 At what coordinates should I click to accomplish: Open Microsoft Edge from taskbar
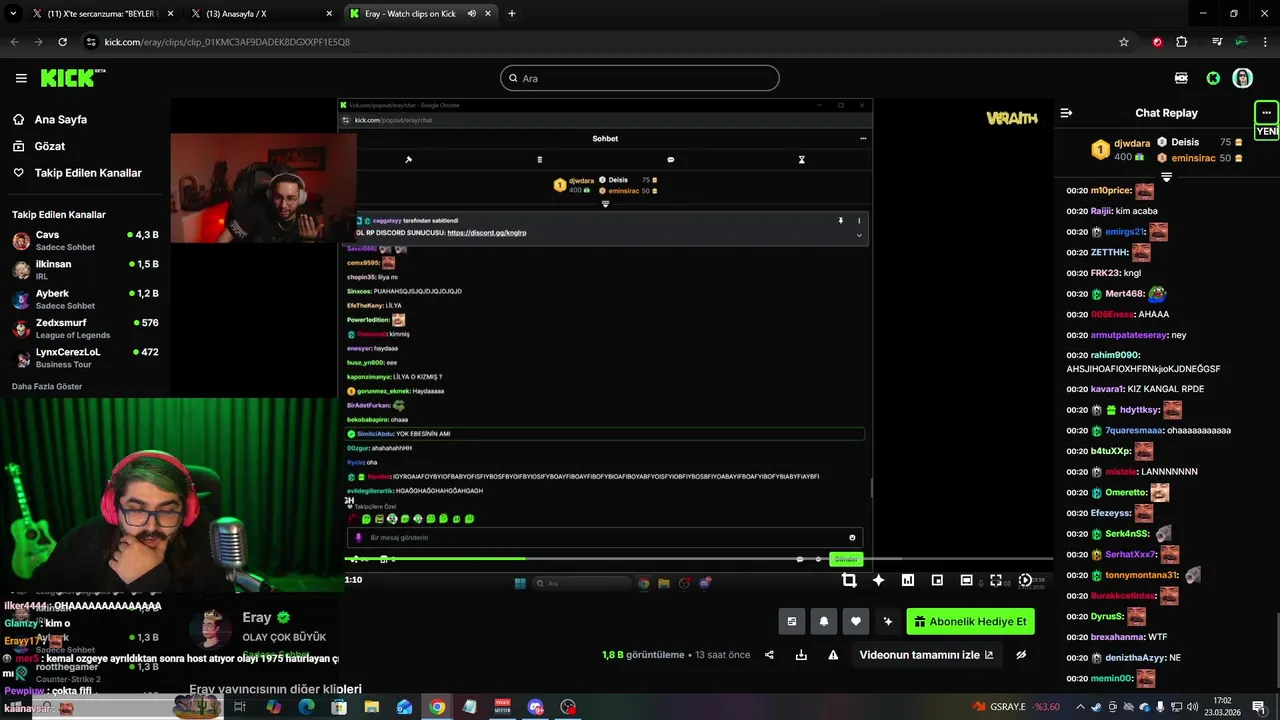(306, 707)
